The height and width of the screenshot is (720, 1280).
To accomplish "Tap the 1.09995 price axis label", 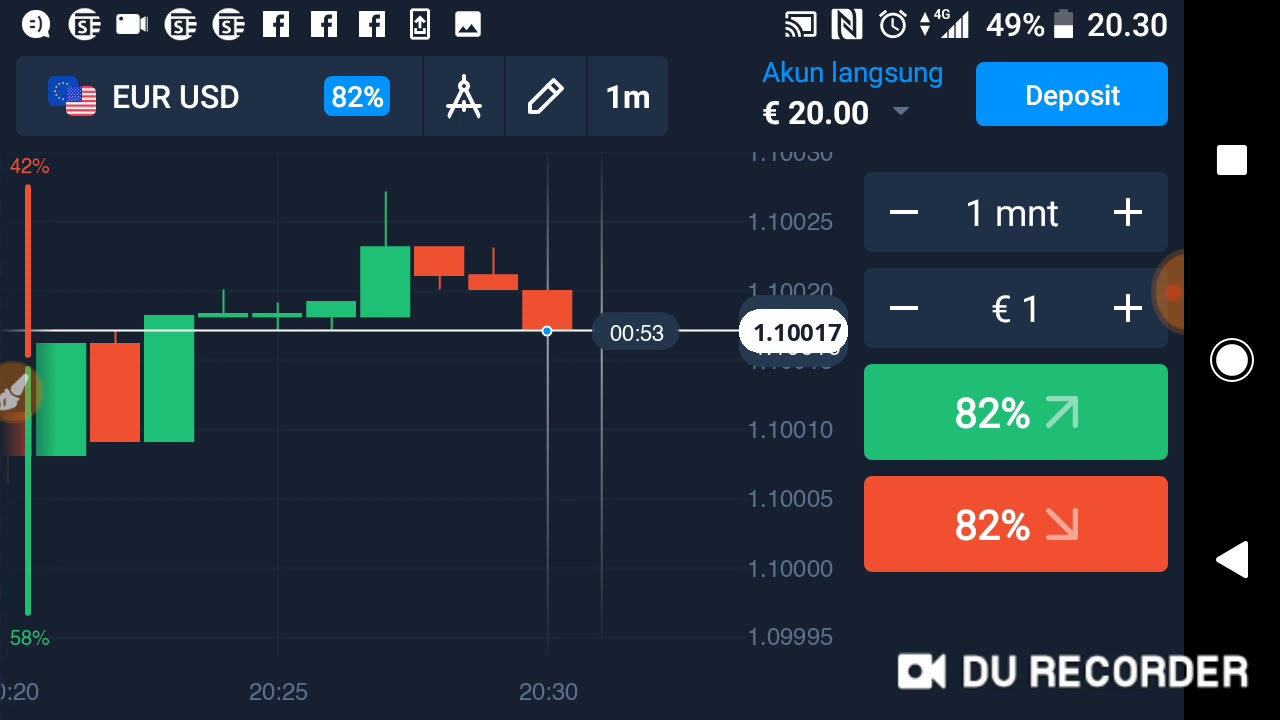I will [x=790, y=637].
